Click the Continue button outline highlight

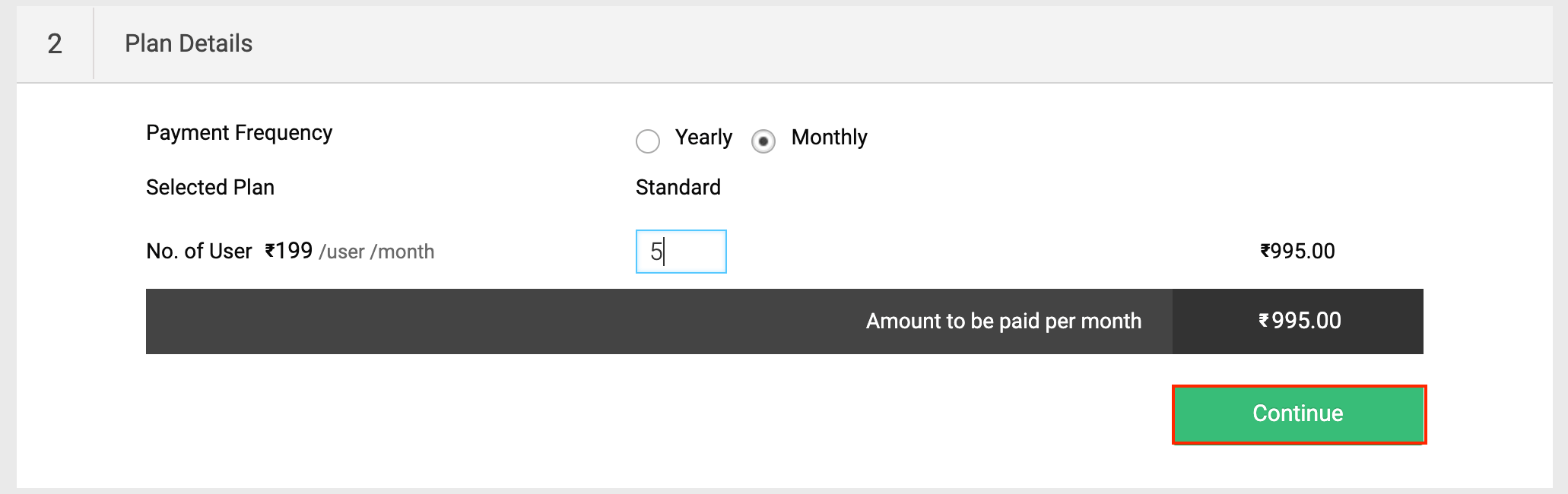click(1299, 388)
